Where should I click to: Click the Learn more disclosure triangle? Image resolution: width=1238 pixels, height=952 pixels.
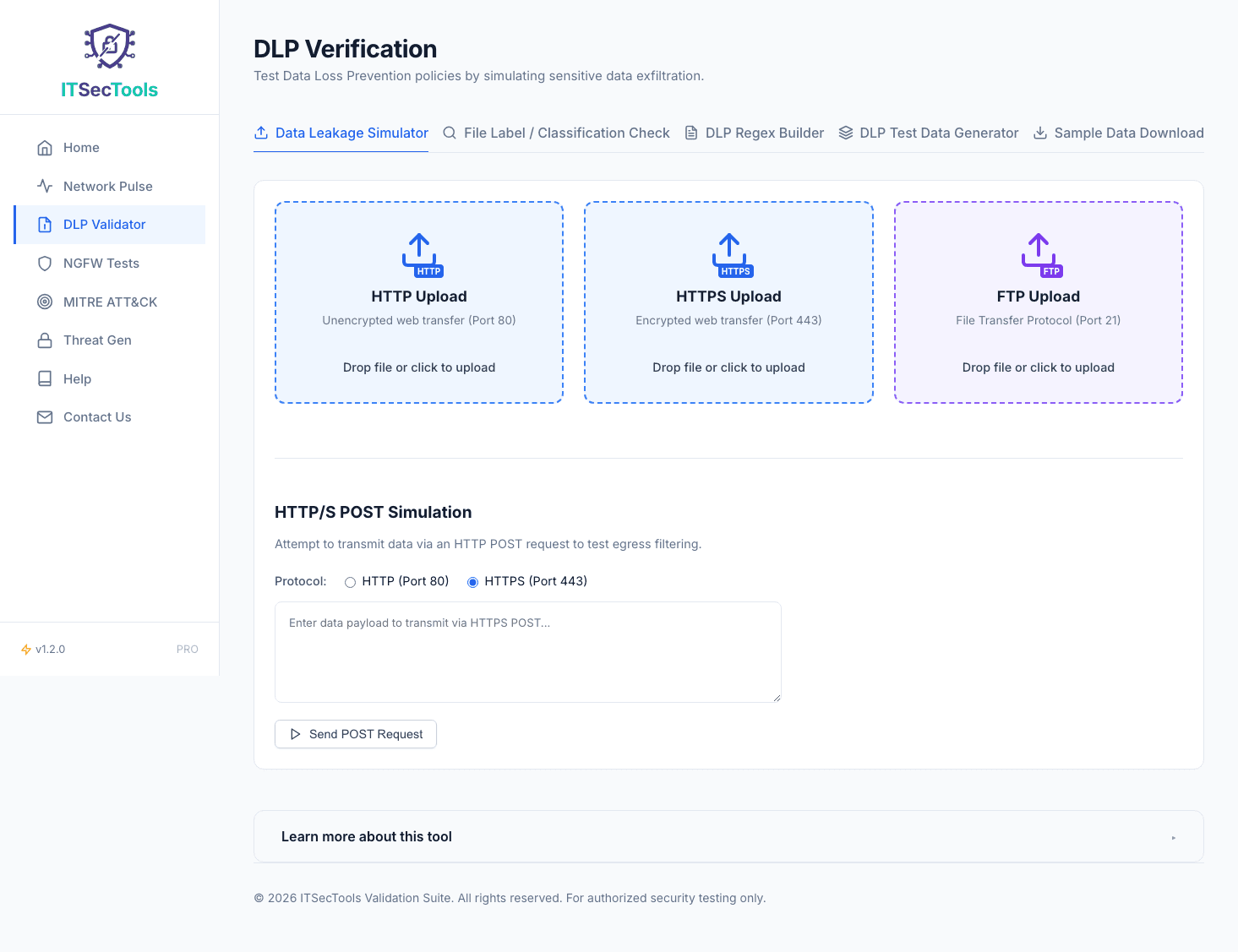point(1174,838)
